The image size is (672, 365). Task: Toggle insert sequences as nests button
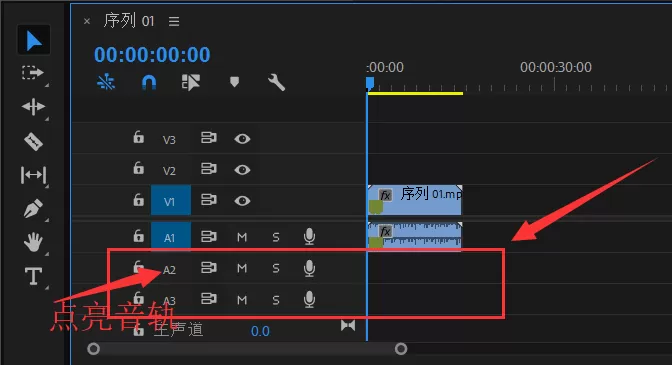(x=106, y=82)
